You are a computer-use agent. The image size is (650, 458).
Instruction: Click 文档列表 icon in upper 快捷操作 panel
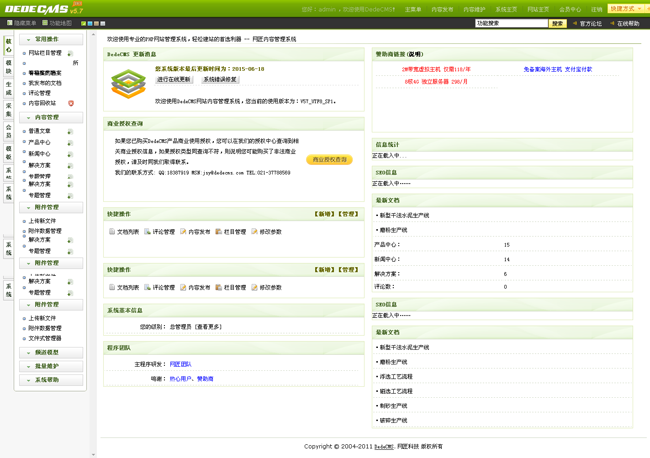tap(112, 231)
